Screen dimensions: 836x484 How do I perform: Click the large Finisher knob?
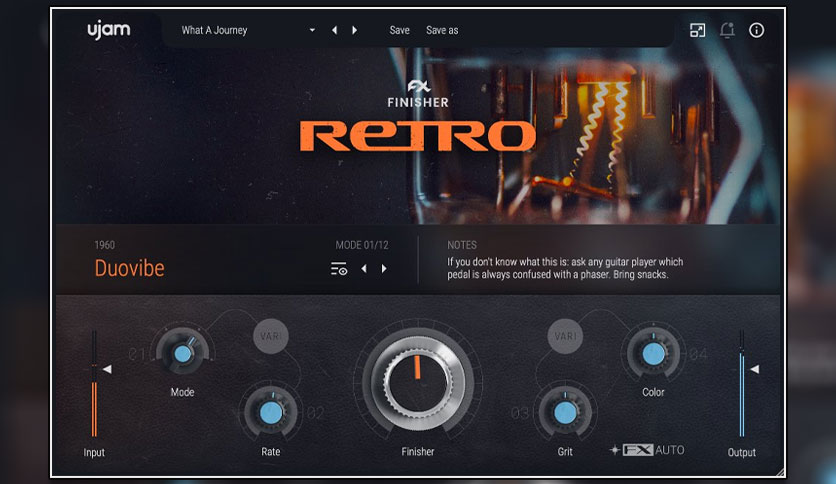click(x=417, y=383)
